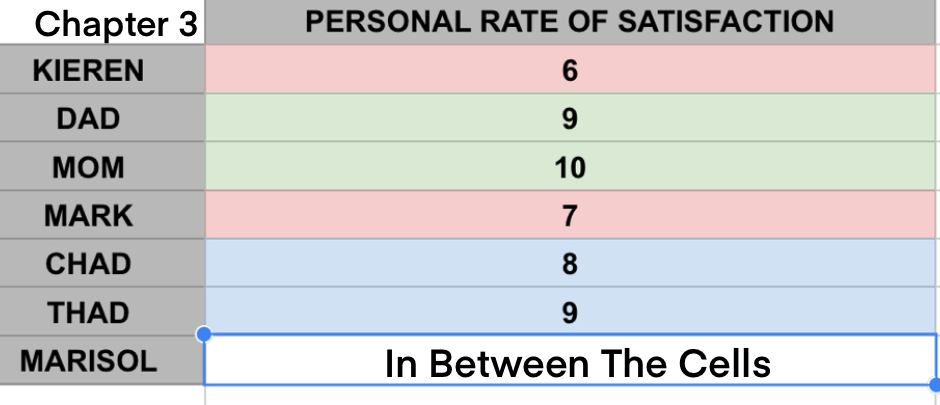Click the empty cell below the selected cell
Image resolution: width=940 pixels, height=405 pixels.
pos(570,397)
